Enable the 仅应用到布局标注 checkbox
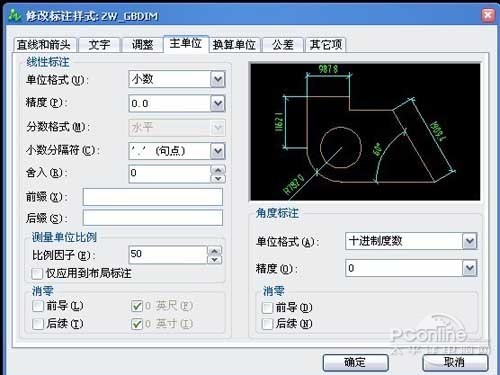This screenshot has width=500, height=375. 37,274
